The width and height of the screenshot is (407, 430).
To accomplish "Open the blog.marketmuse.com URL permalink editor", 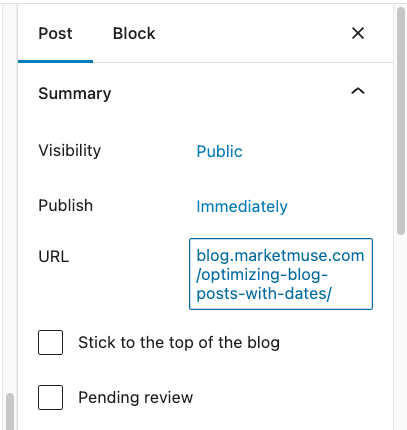I will click(x=281, y=274).
